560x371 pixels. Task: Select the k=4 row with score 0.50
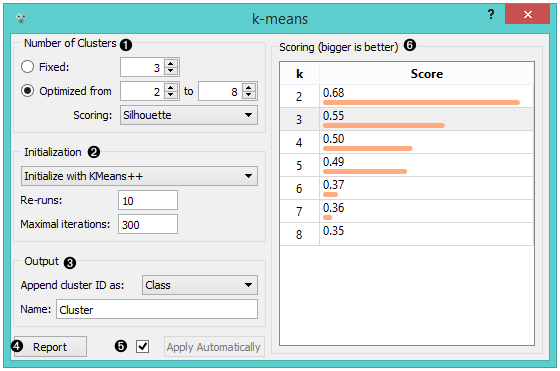(x=407, y=142)
